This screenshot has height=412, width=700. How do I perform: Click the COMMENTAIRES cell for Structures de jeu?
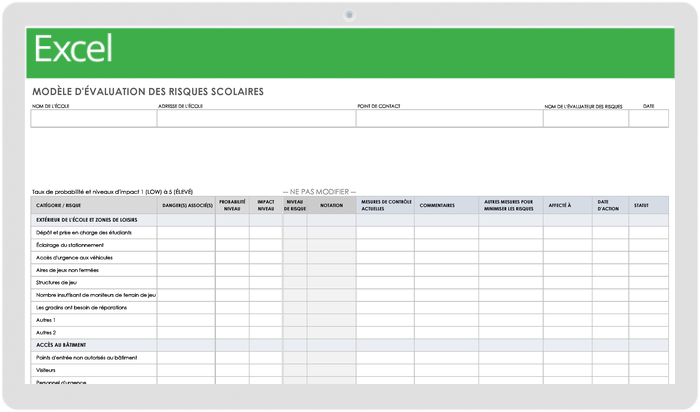point(446,283)
